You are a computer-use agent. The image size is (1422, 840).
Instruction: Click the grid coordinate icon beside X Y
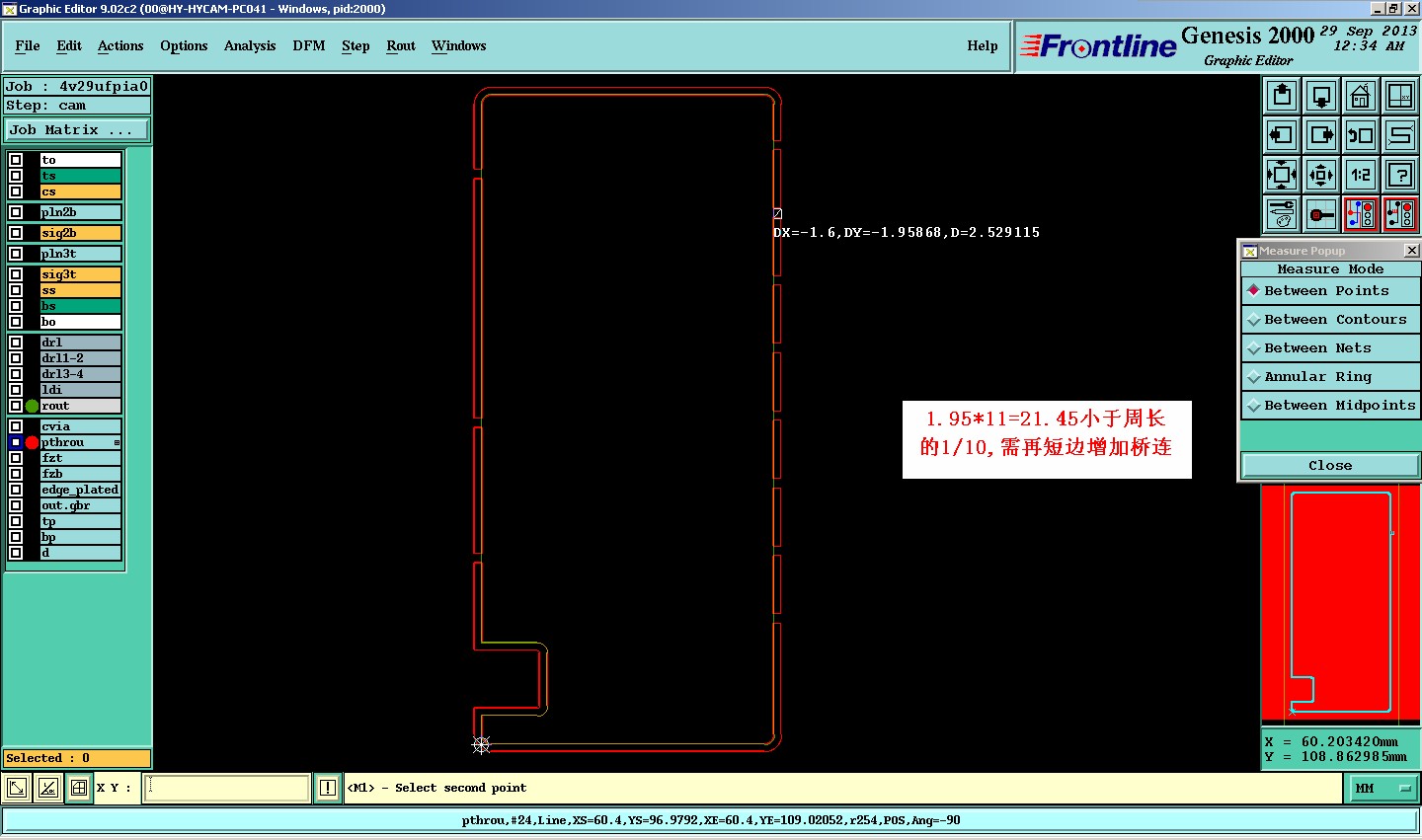(x=79, y=788)
